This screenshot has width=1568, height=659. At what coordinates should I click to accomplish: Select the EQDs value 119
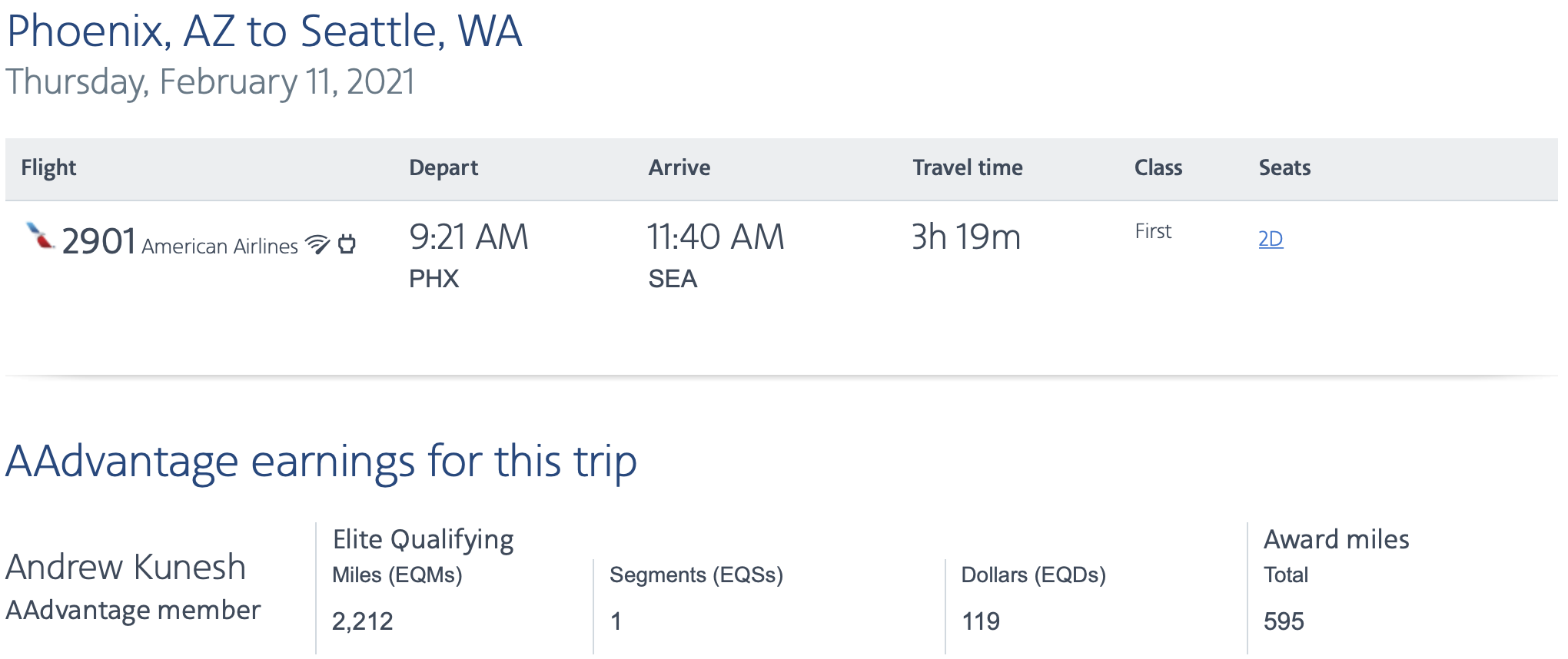point(982,621)
